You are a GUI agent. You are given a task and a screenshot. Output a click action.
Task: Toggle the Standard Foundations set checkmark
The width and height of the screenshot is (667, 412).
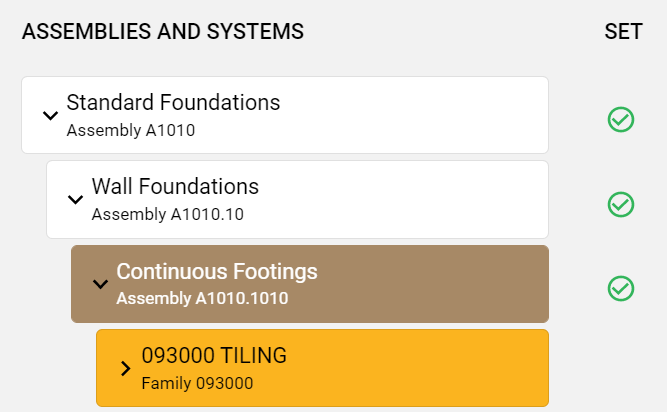click(x=621, y=120)
